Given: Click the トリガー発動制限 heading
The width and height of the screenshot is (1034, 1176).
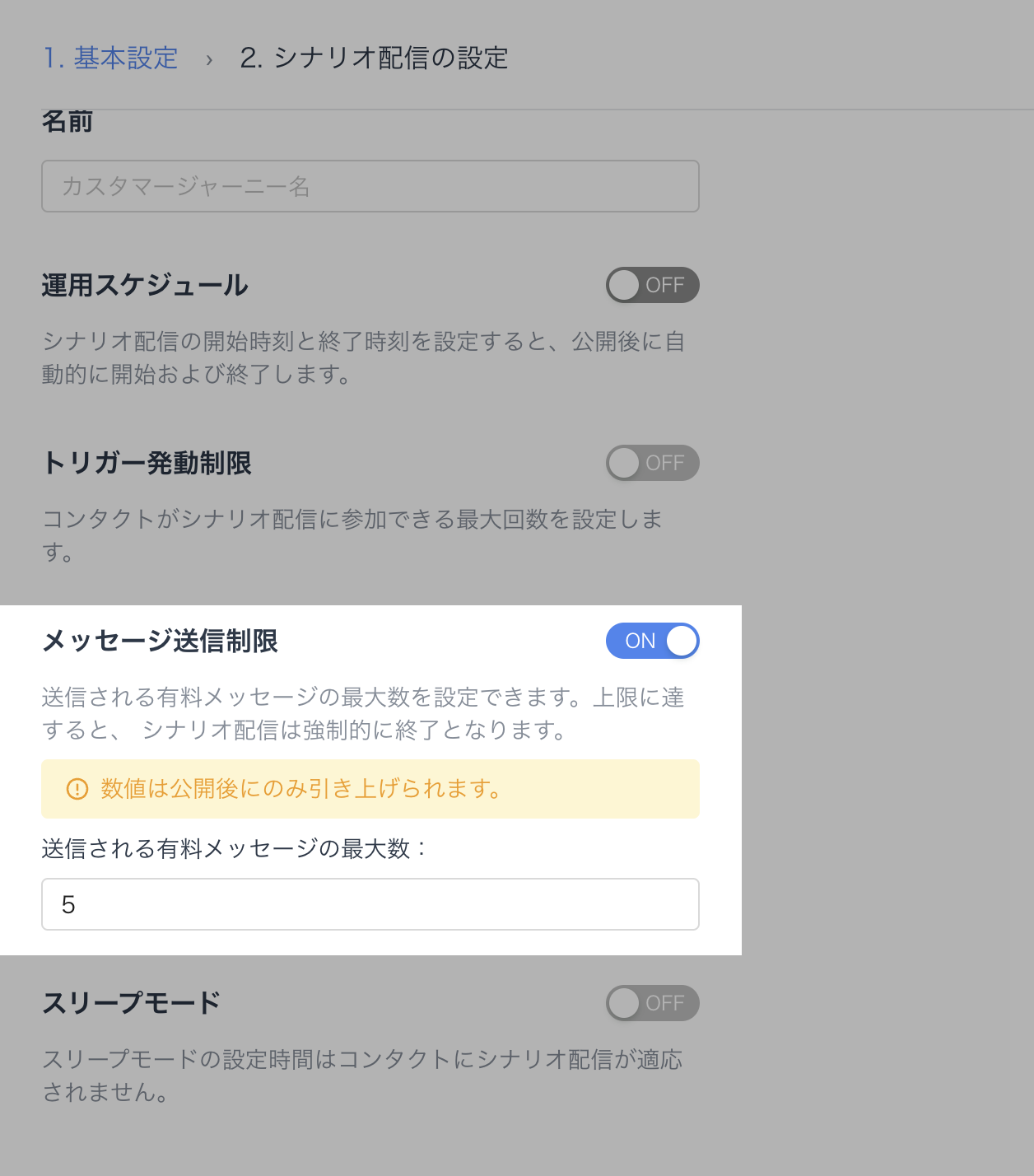Looking at the screenshot, I should 147,464.
